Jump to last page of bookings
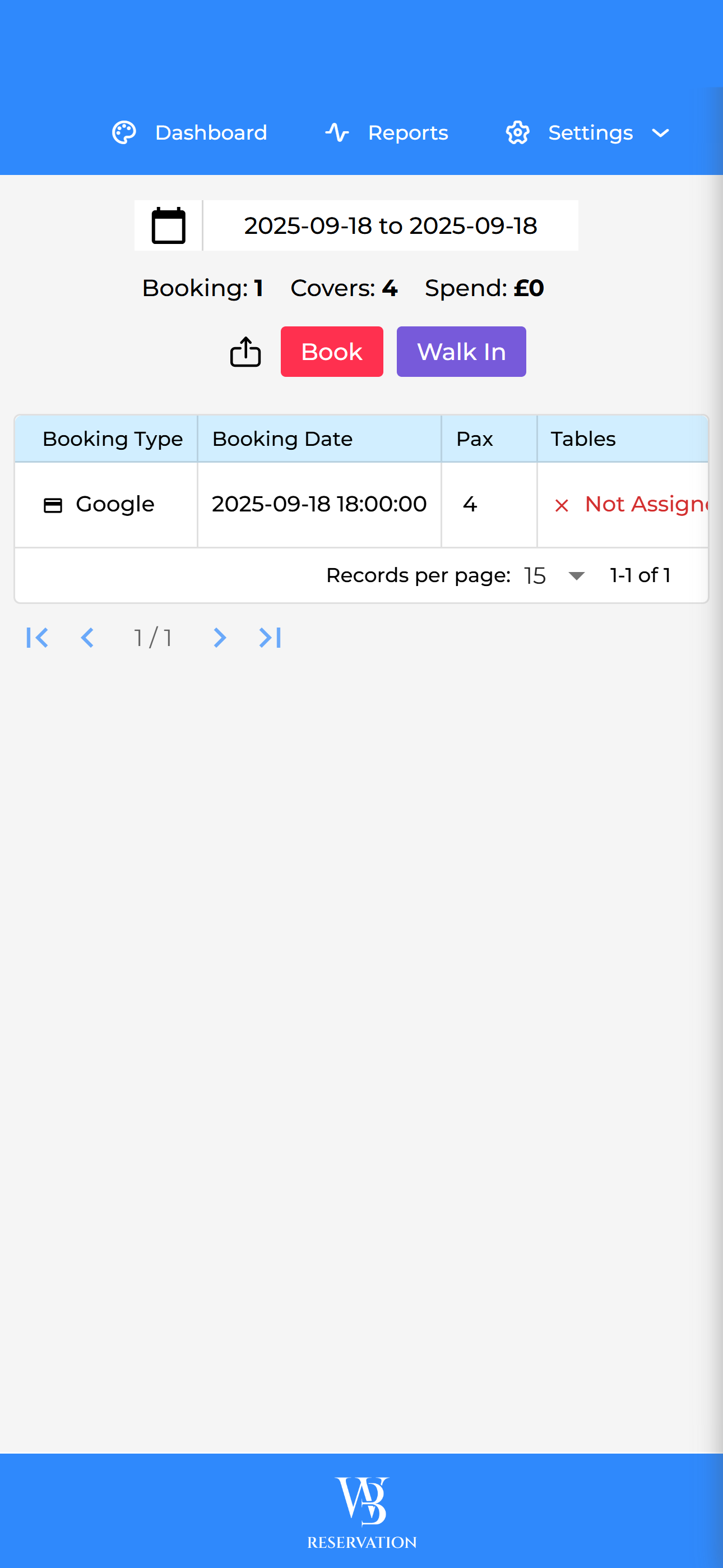Screen dimensions: 723x1568 coord(270,637)
